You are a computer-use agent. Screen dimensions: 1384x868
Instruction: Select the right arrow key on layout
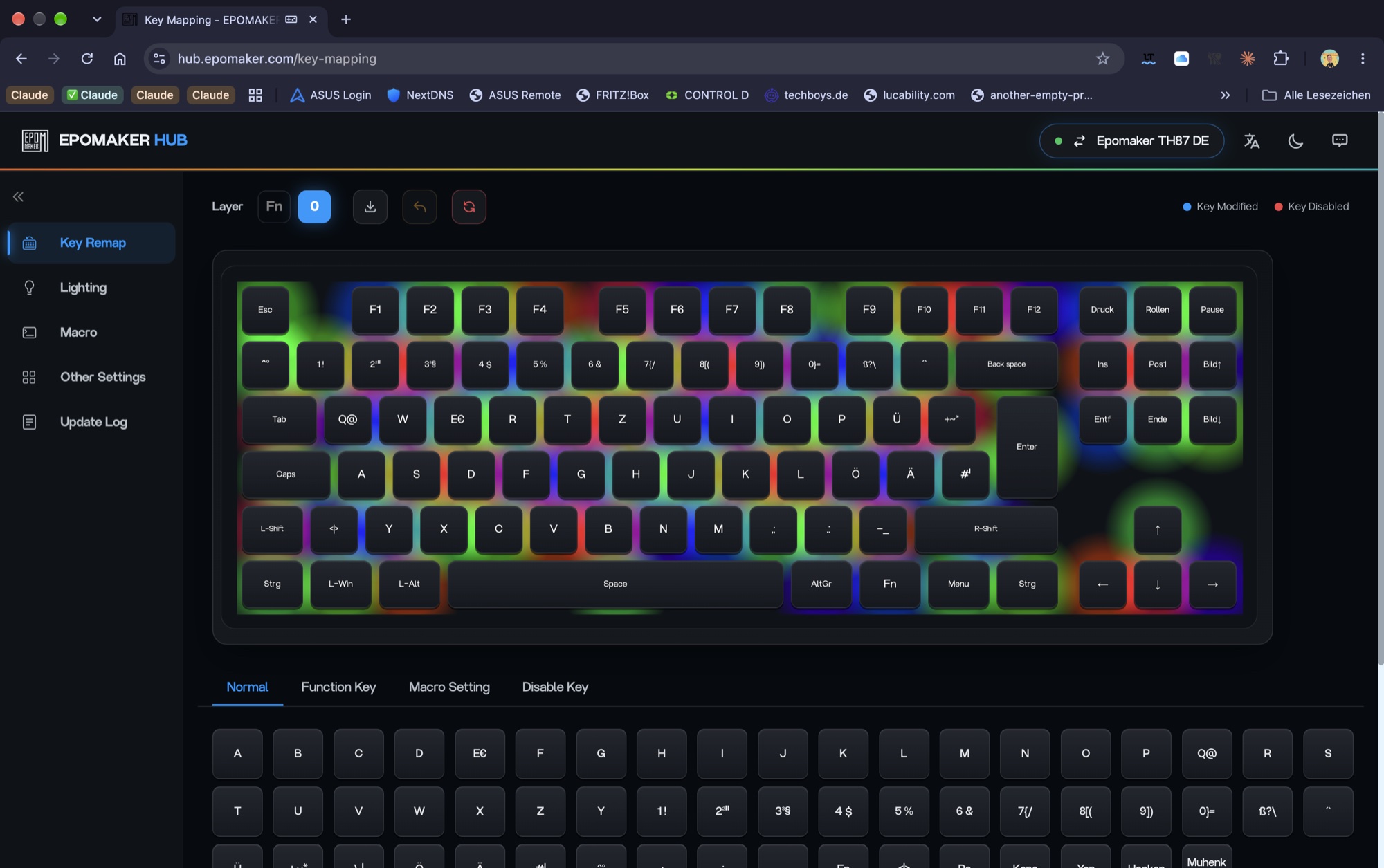click(x=1212, y=584)
